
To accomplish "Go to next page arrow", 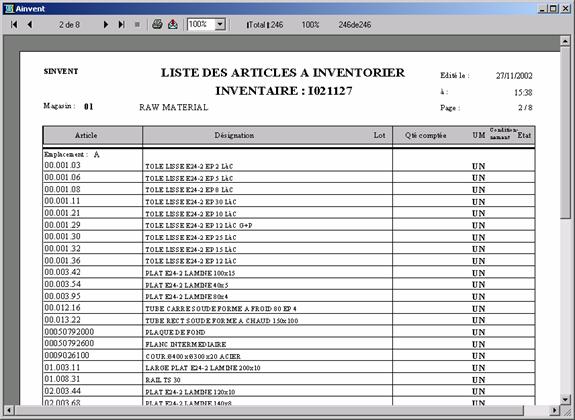I will (106, 25).
